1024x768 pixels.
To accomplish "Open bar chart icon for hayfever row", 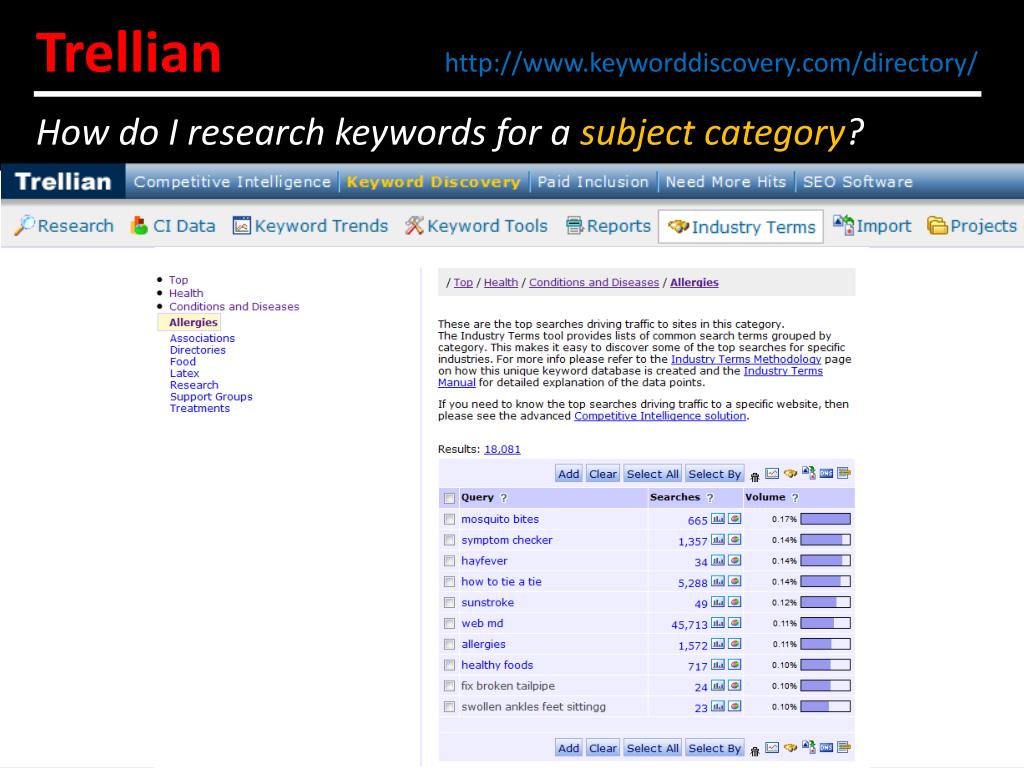I will click(718, 561).
